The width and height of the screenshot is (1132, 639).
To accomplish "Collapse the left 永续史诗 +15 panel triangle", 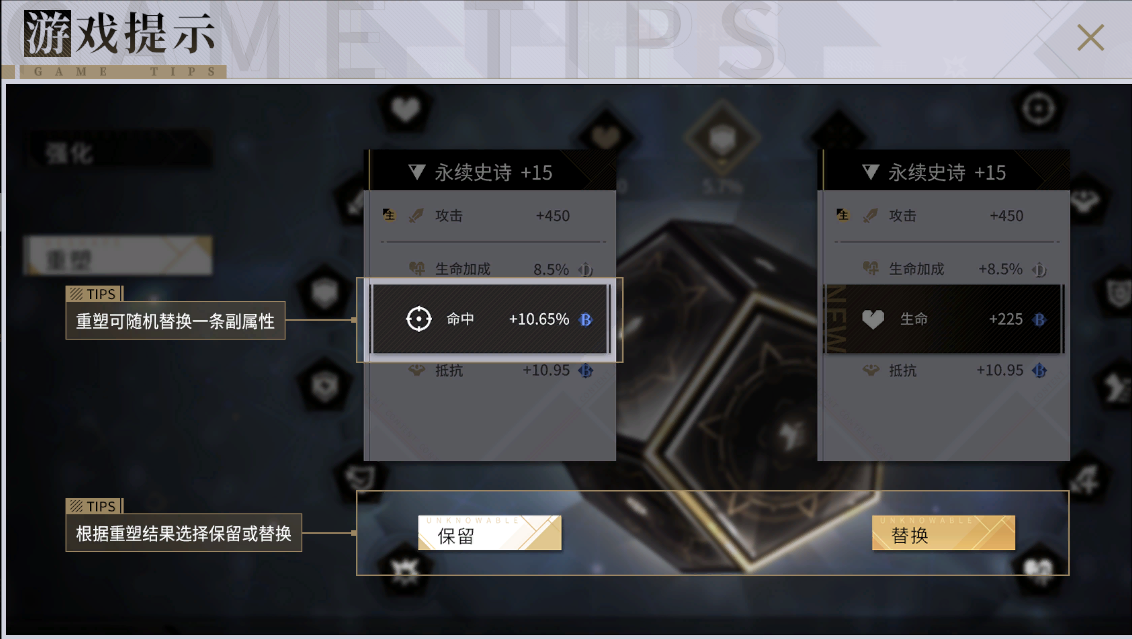I will (417, 172).
